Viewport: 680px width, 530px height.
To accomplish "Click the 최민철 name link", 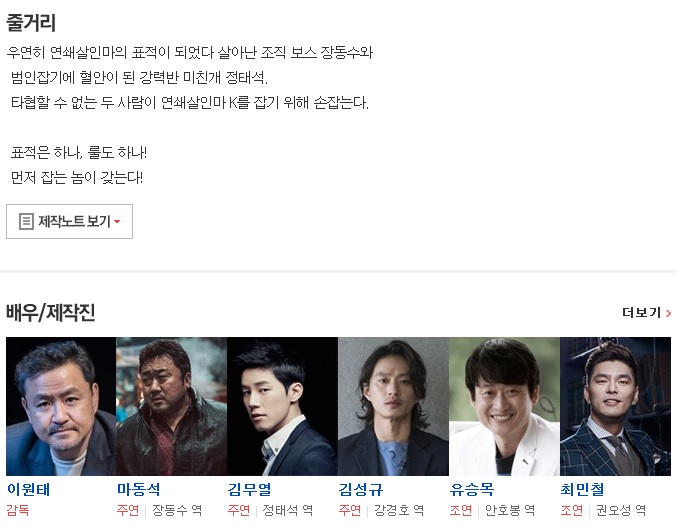I will click(582, 490).
